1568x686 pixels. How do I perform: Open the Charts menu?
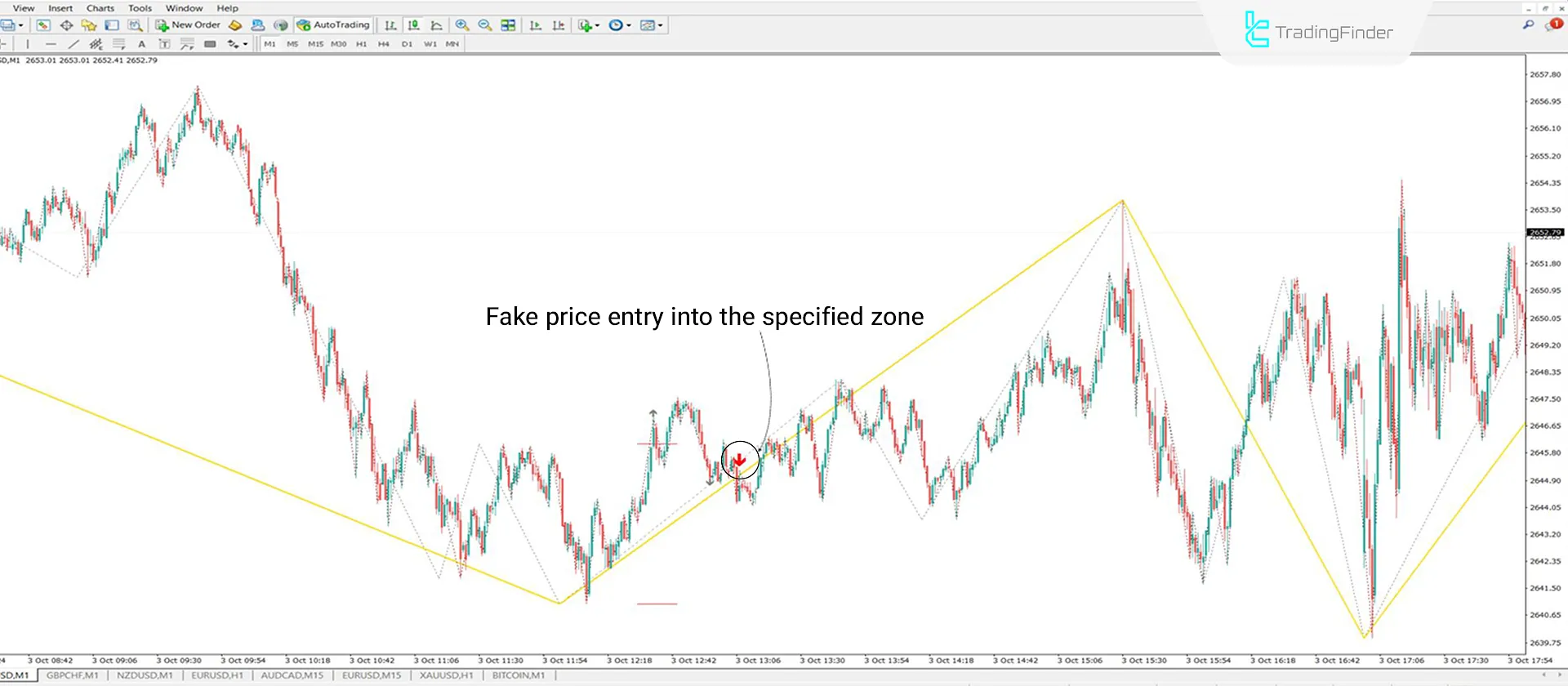click(100, 8)
